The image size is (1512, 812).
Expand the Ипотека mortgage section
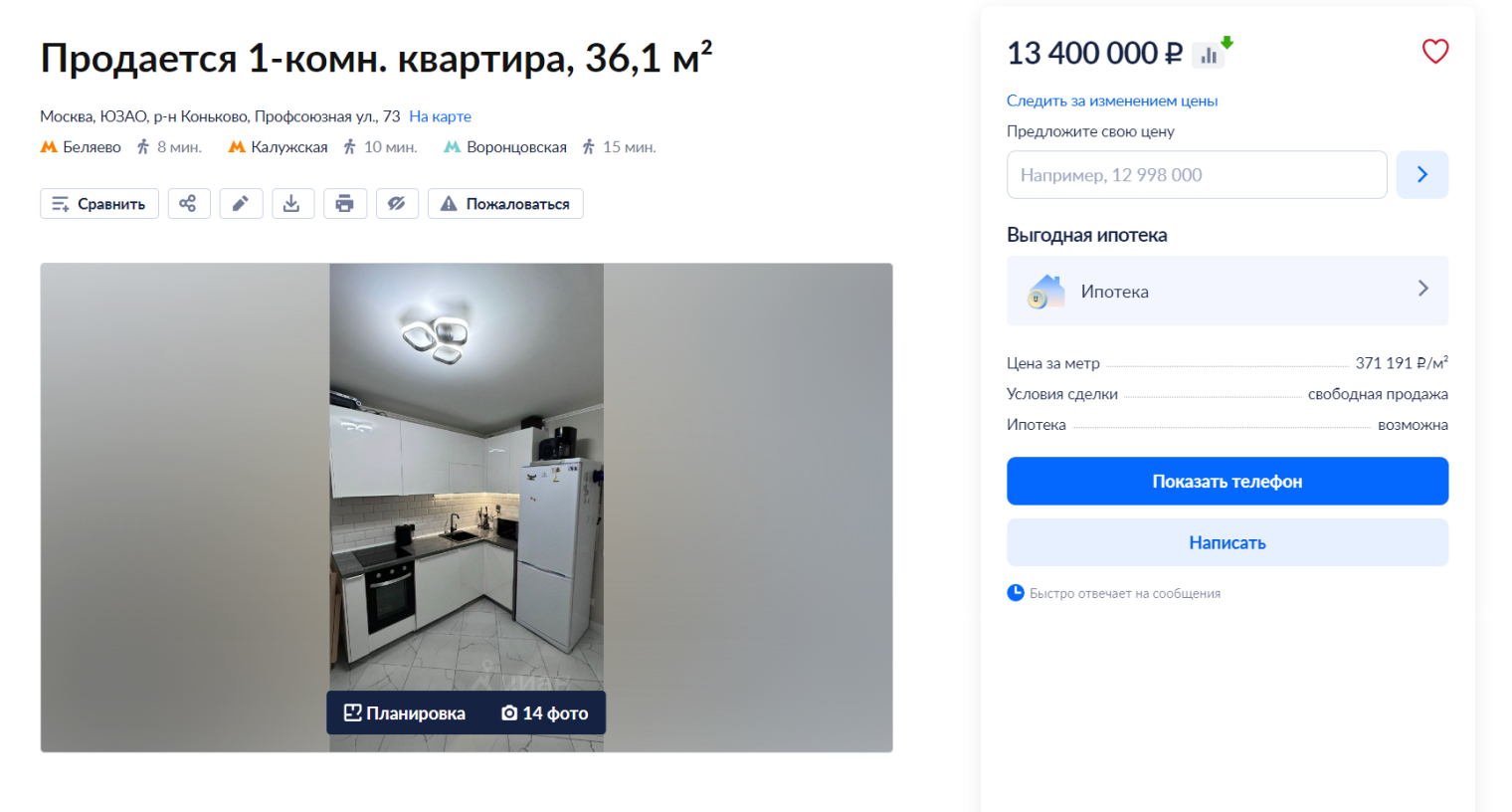click(x=1227, y=291)
